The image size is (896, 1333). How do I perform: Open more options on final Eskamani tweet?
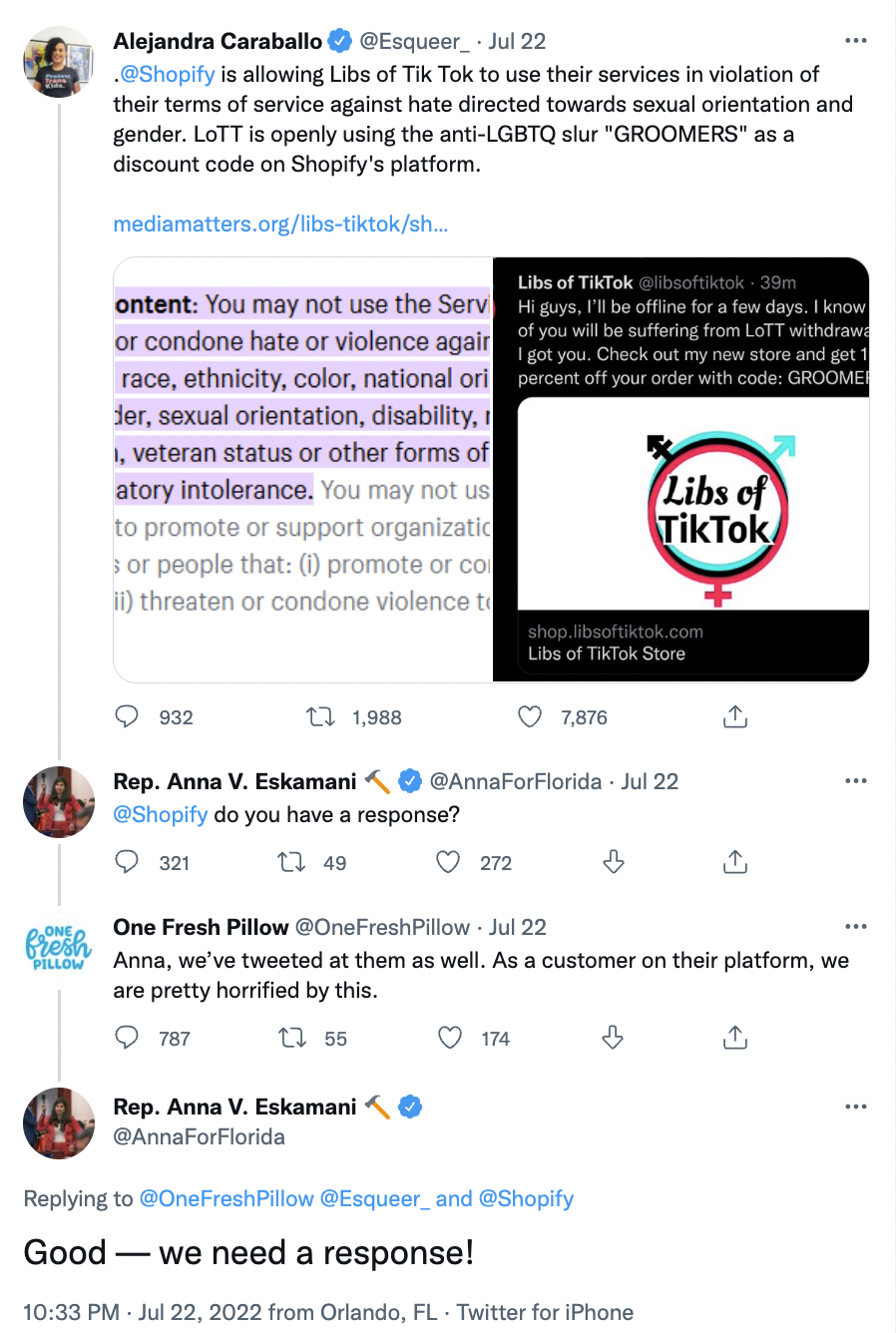[856, 1107]
